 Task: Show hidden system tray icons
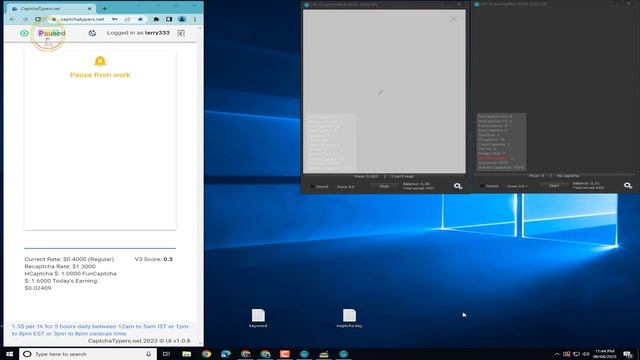pyautogui.click(x=557, y=354)
